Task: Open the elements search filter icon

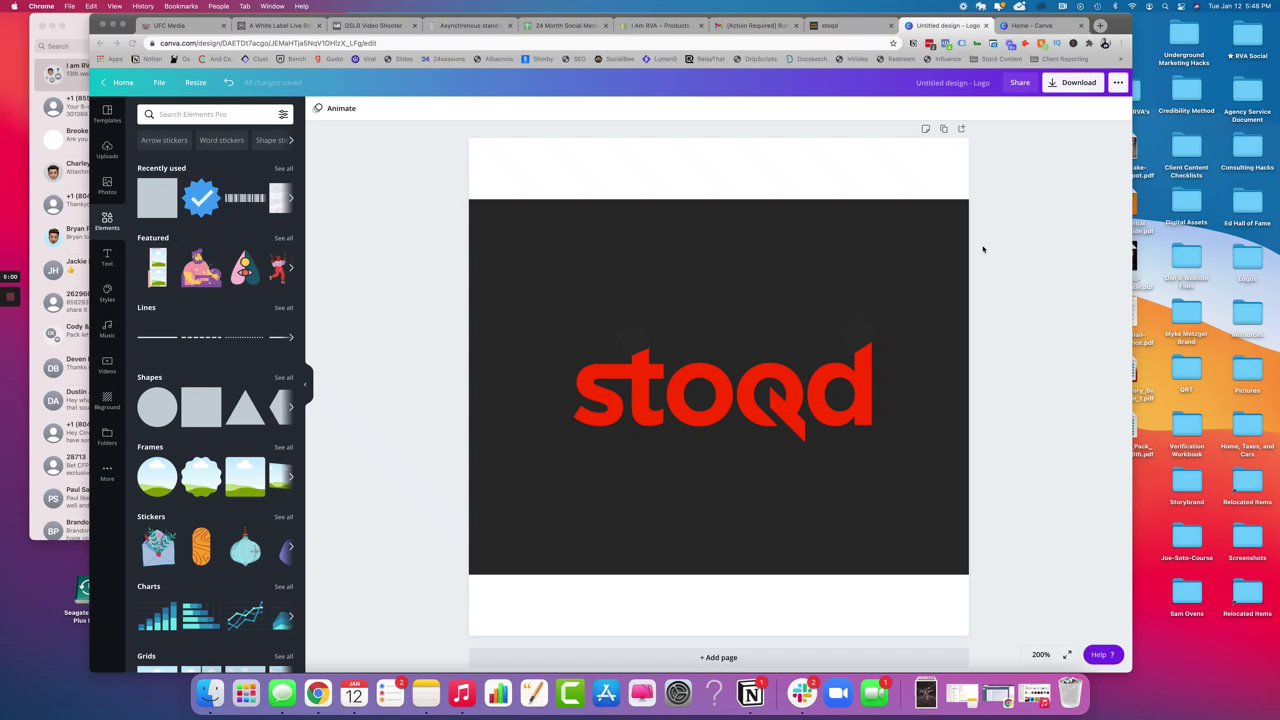Action: point(283,114)
